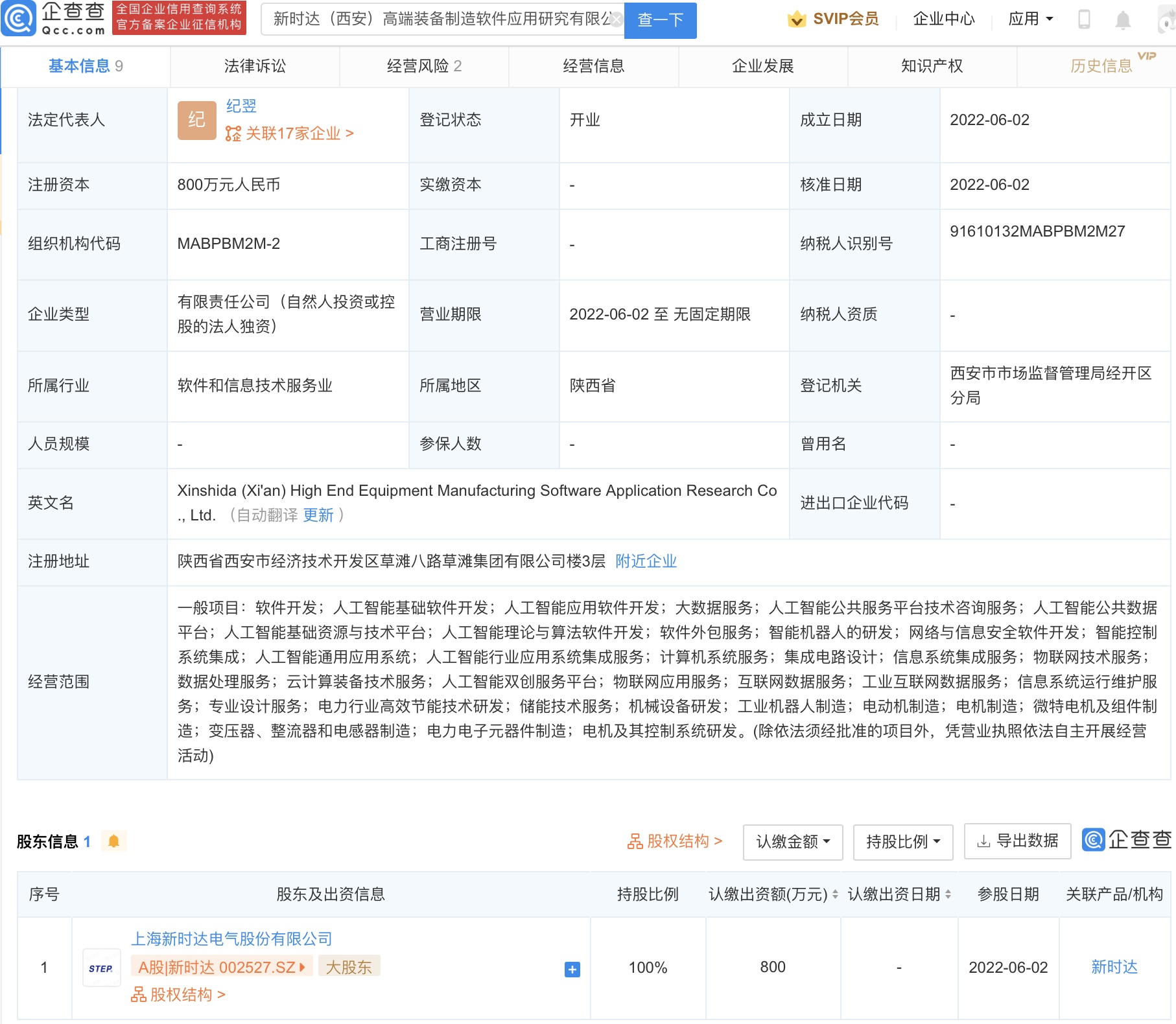Click the Qcc.com logo
The image size is (1176, 1024).
[54, 19]
